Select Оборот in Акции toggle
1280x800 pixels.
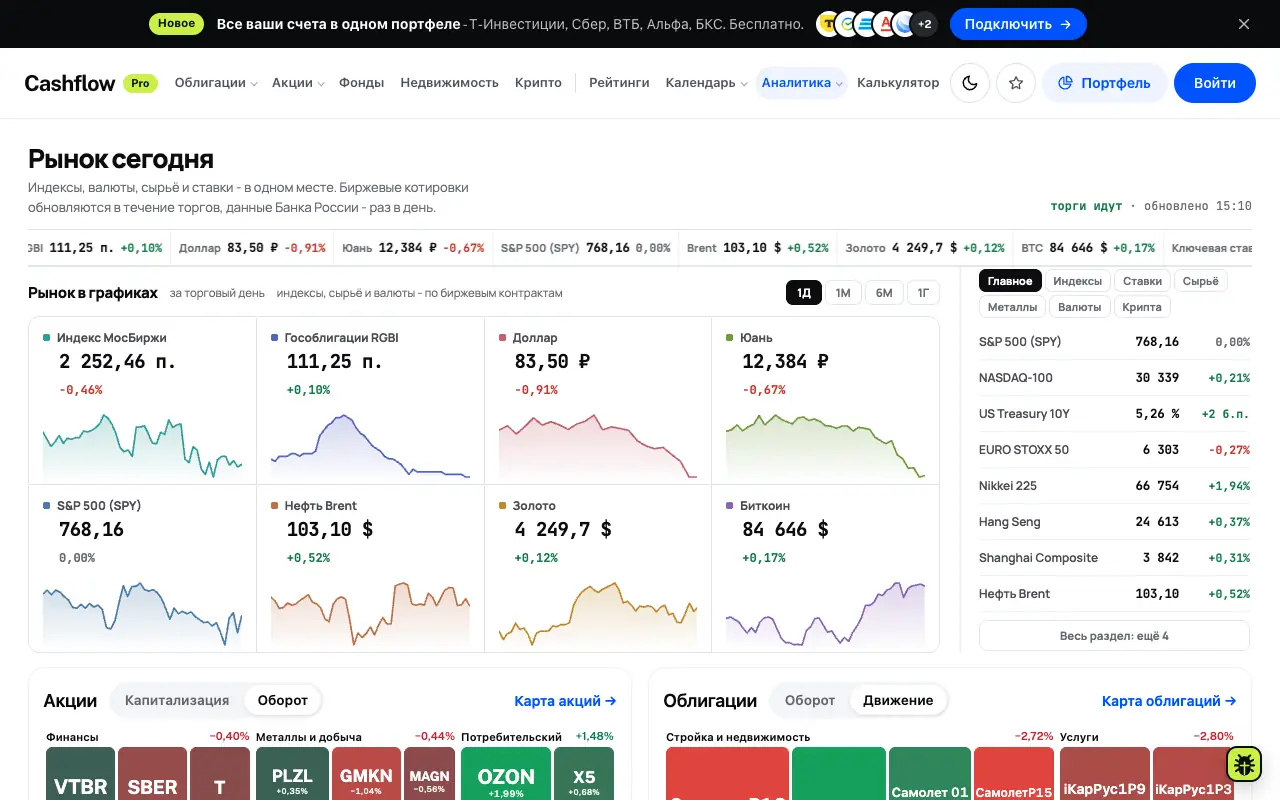[283, 700]
